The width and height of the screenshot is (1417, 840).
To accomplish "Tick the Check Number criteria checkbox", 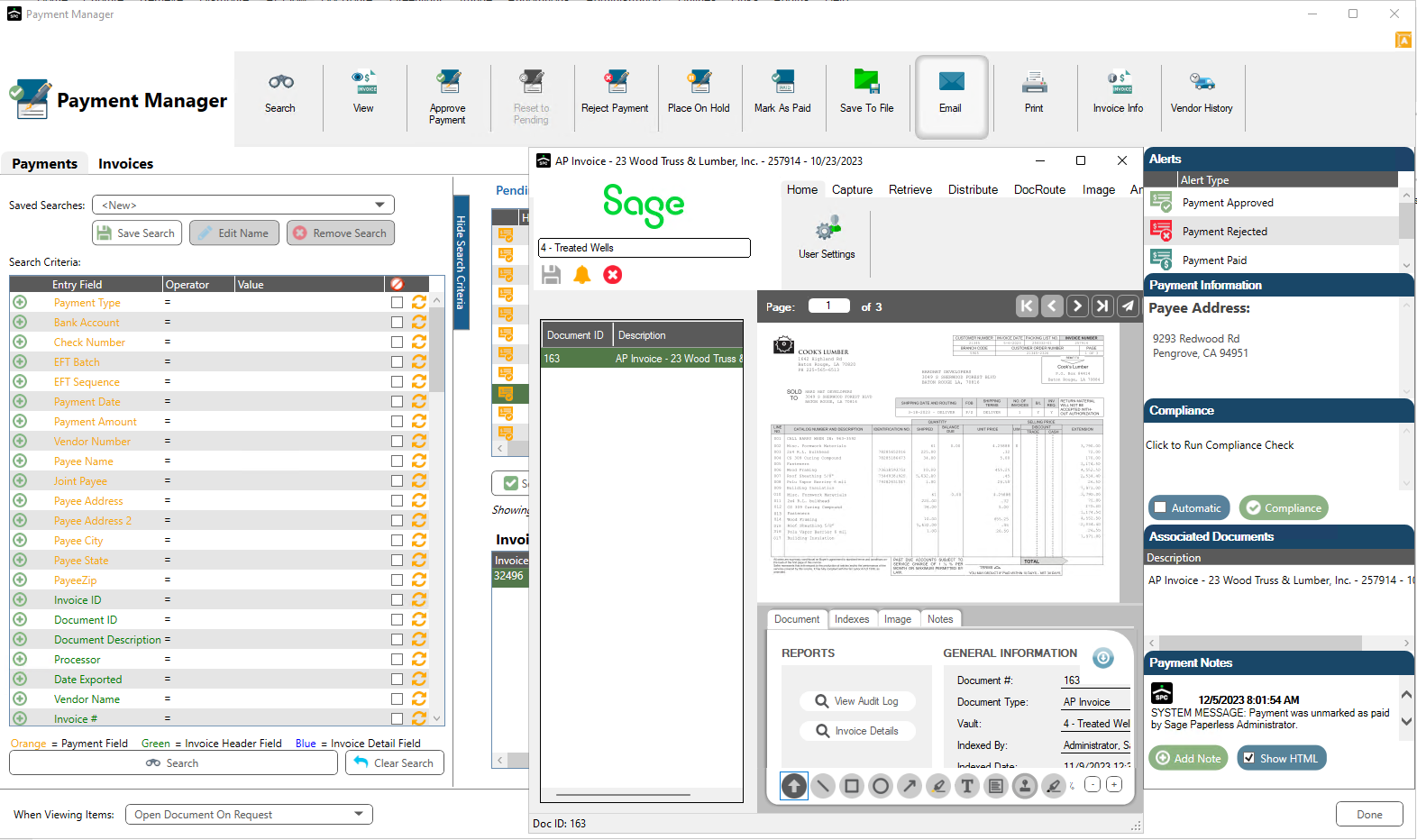I will pos(397,342).
